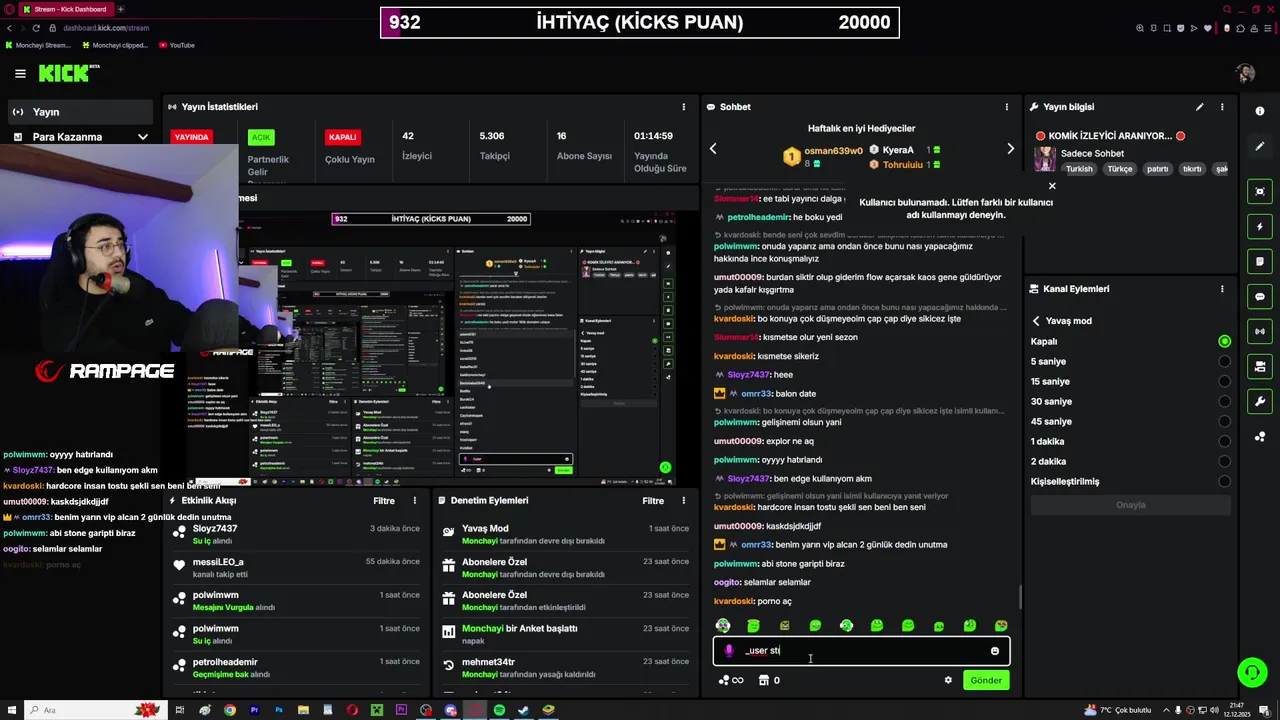Open Google Chrome from the taskbar
1280x720 pixels.
229,710
